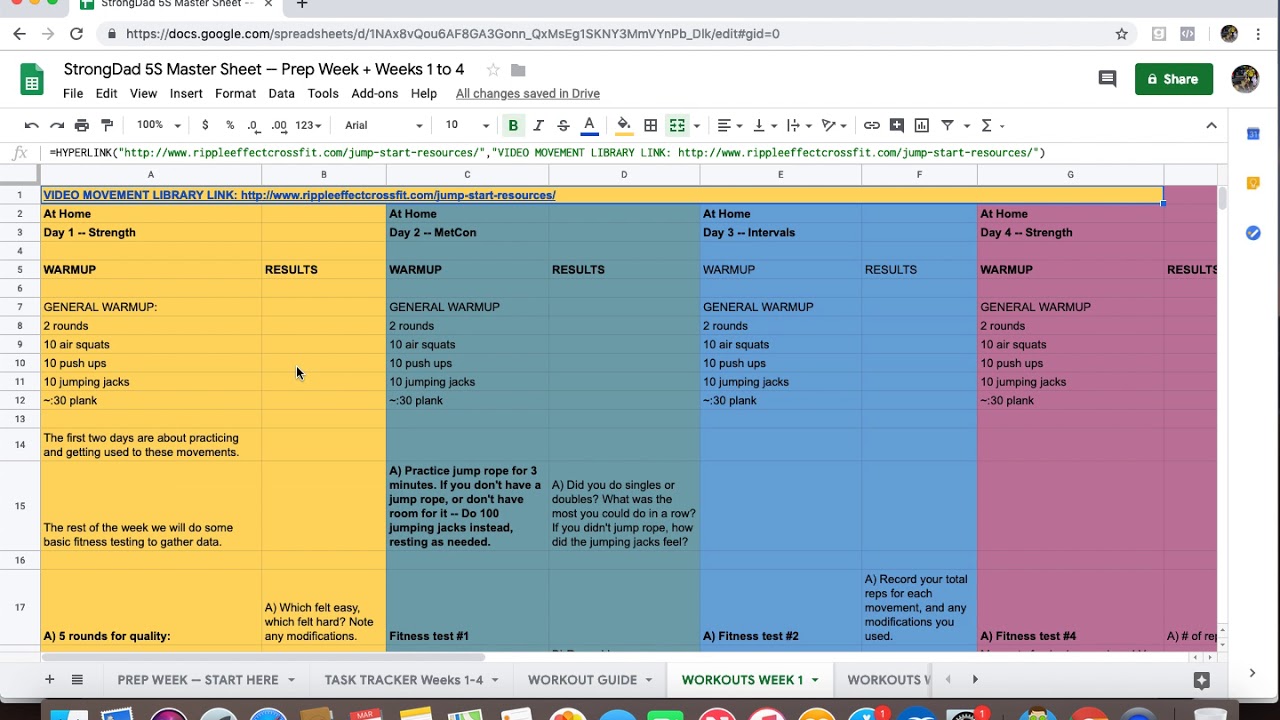Screen dimensions: 1280x720
Task: Star this spreadsheet document
Action: coord(493,70)
